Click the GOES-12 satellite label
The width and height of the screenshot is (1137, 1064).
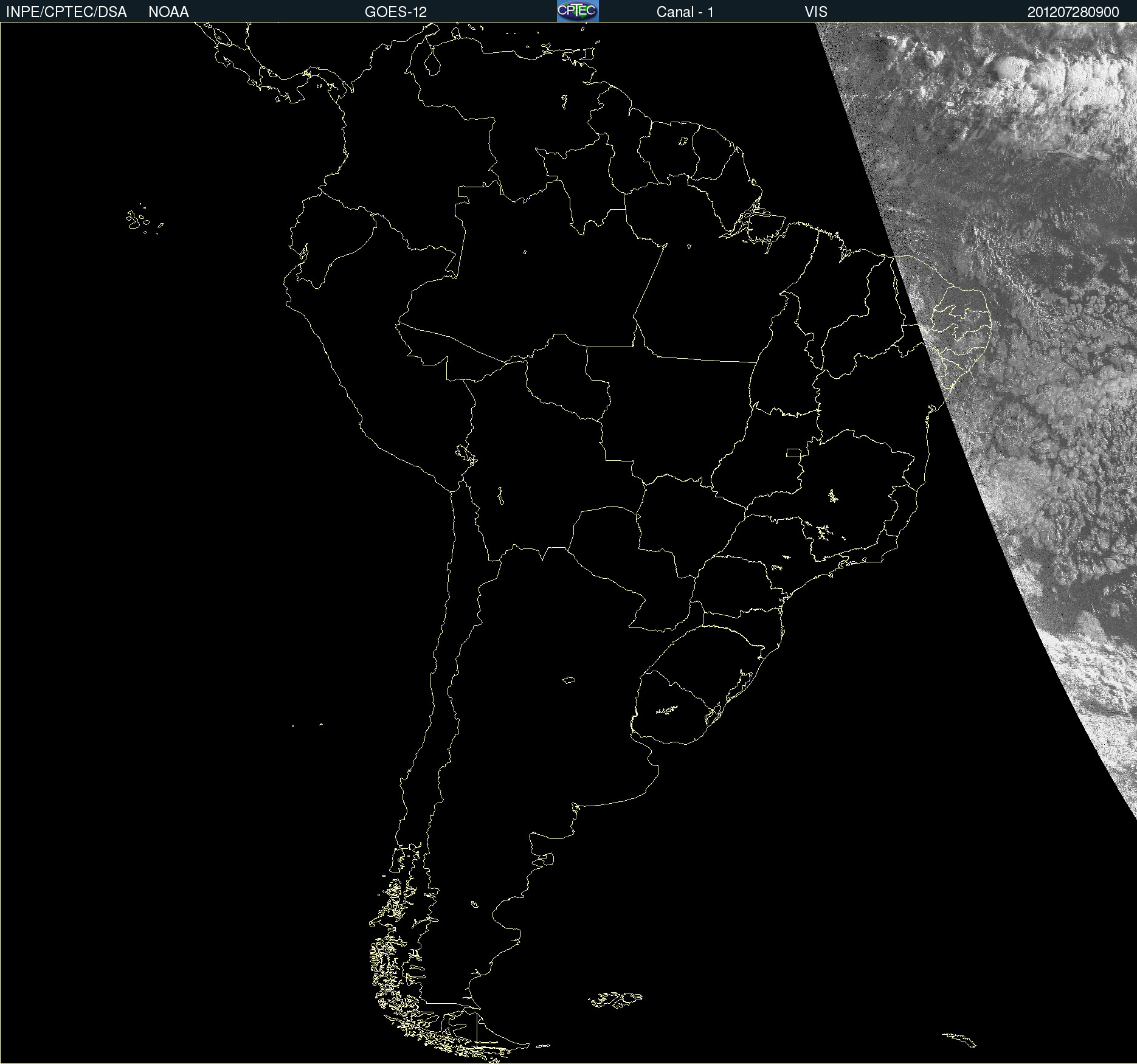(x=396, y=12)
